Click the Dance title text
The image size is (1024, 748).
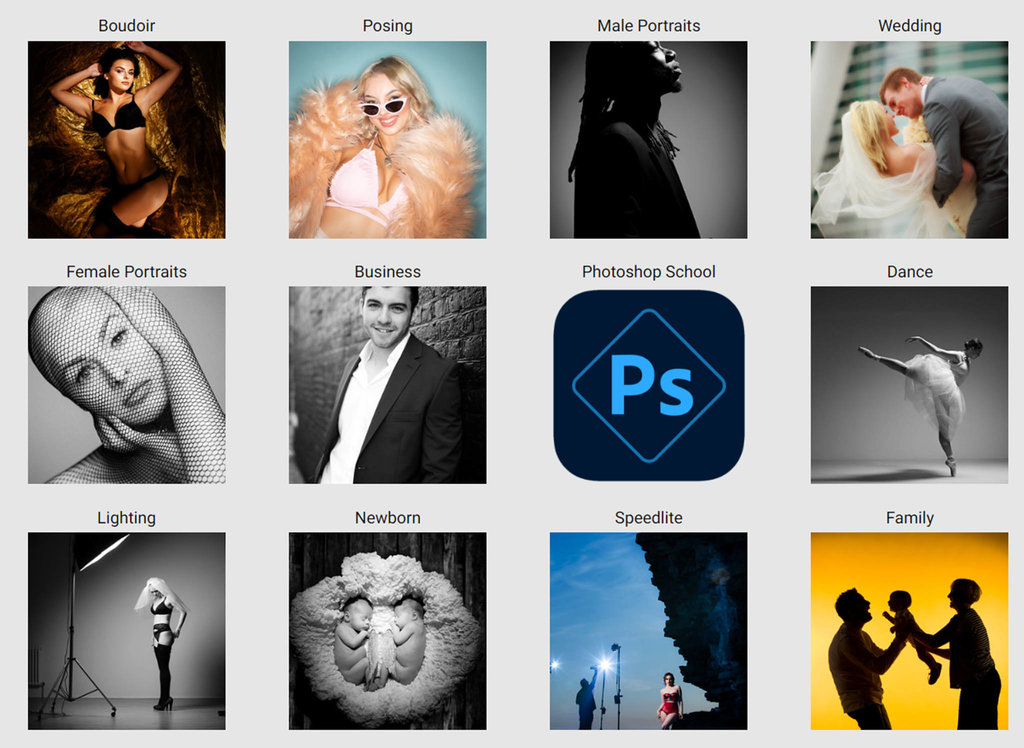point(910,272)
